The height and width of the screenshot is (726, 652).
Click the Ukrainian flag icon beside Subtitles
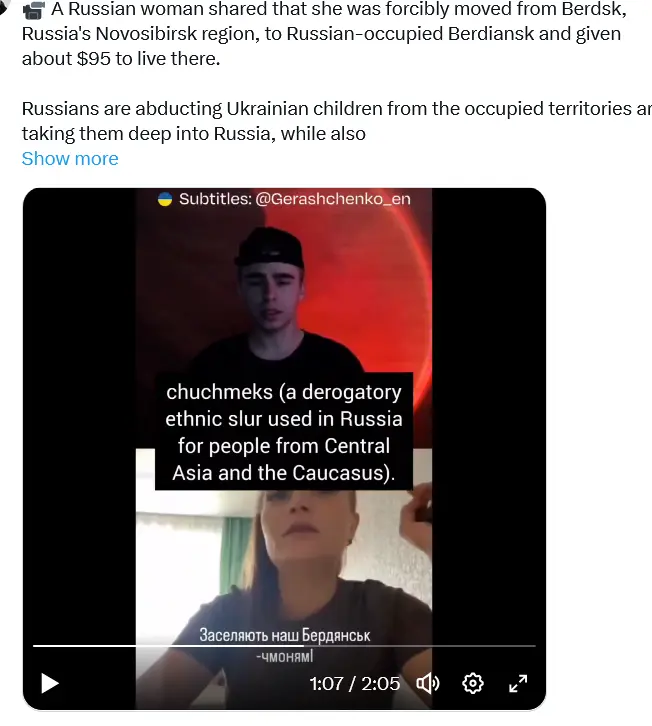click(165, 199)
